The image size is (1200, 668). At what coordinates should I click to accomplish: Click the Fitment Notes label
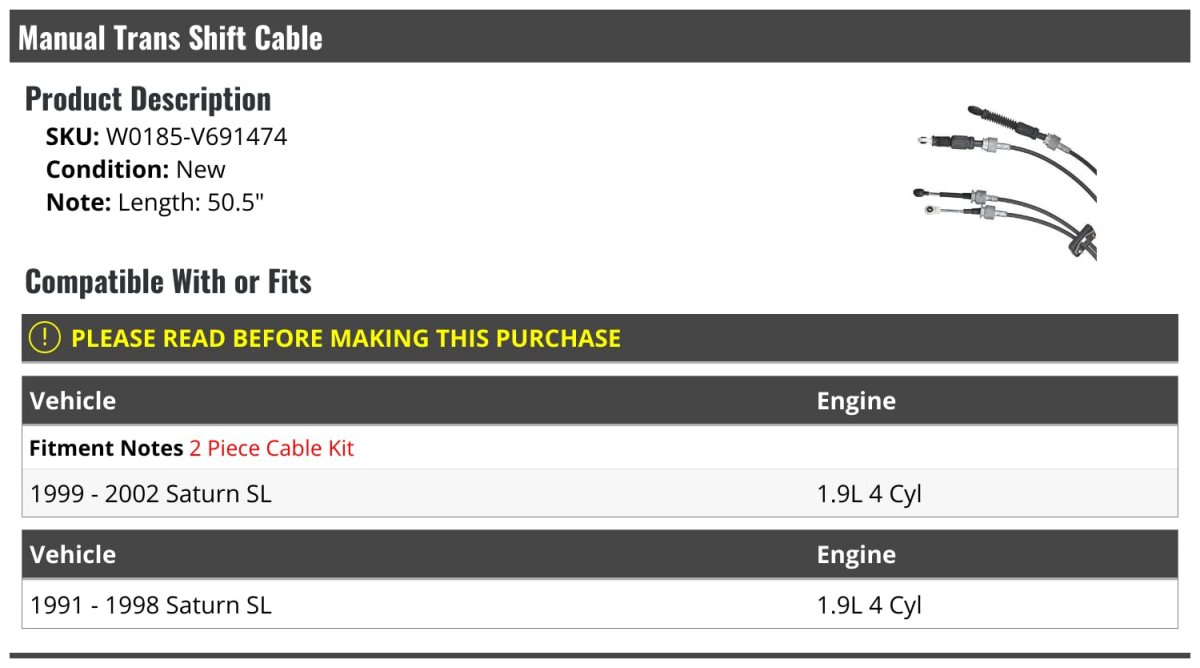(107, 449)
